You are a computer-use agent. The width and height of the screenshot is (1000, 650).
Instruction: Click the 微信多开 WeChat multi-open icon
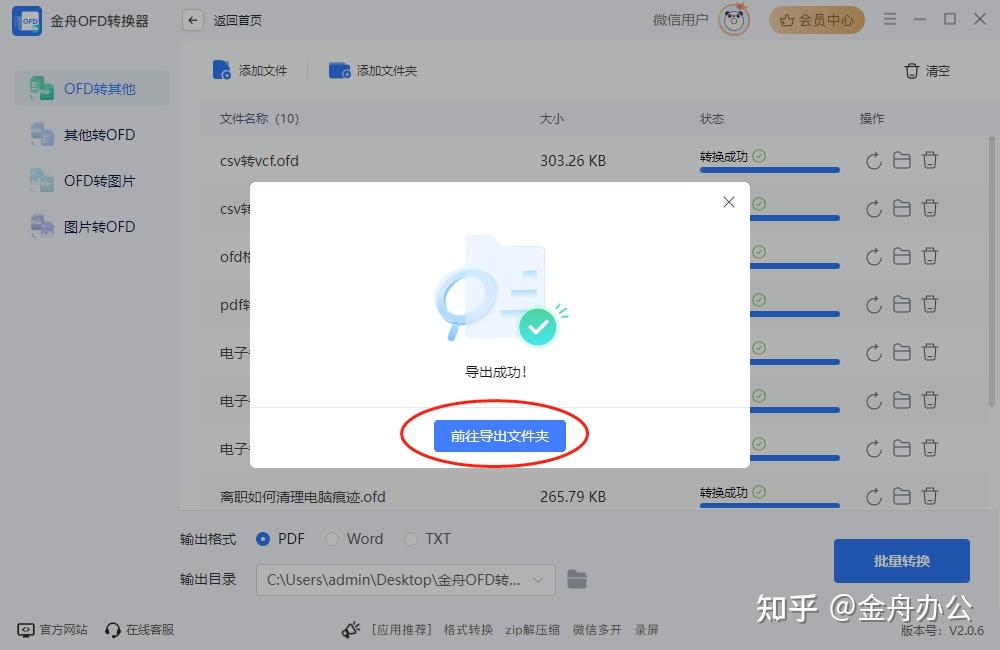point(598,630)
